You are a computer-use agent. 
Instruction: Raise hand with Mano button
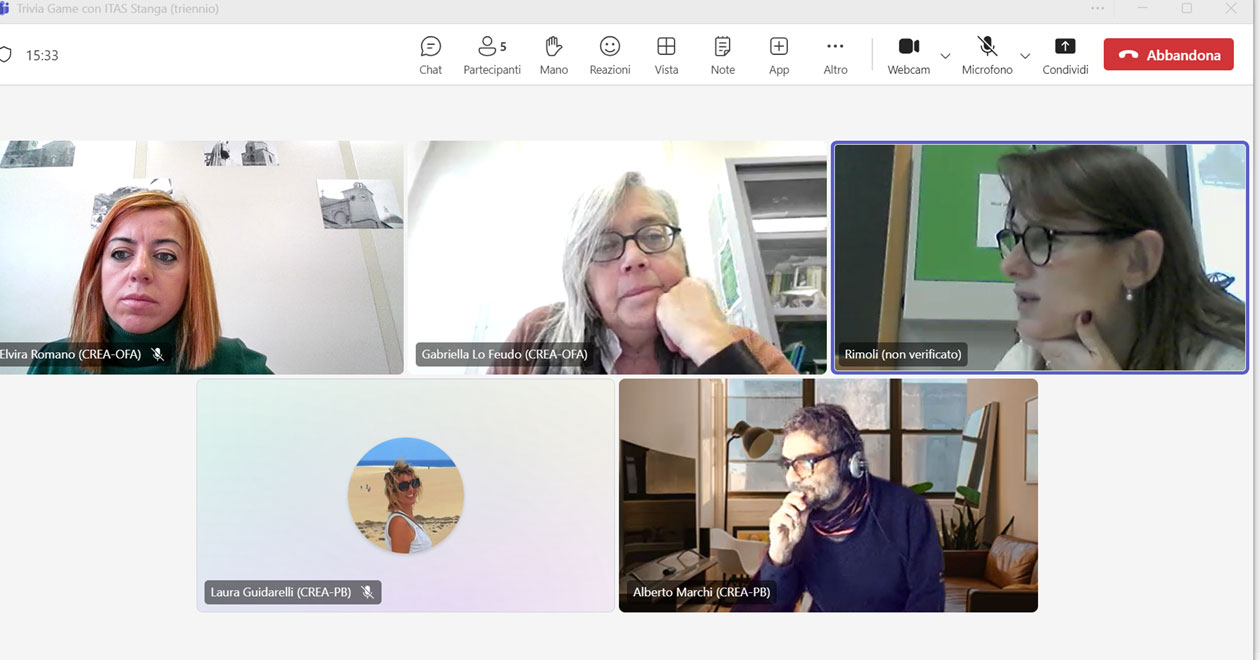553,55
